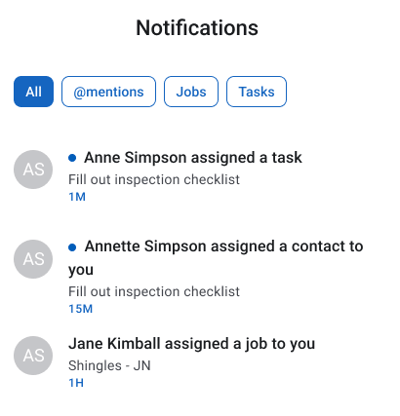Click the 1H timestamp
This screenshot has width=400, height=416.
pos(76,383)
